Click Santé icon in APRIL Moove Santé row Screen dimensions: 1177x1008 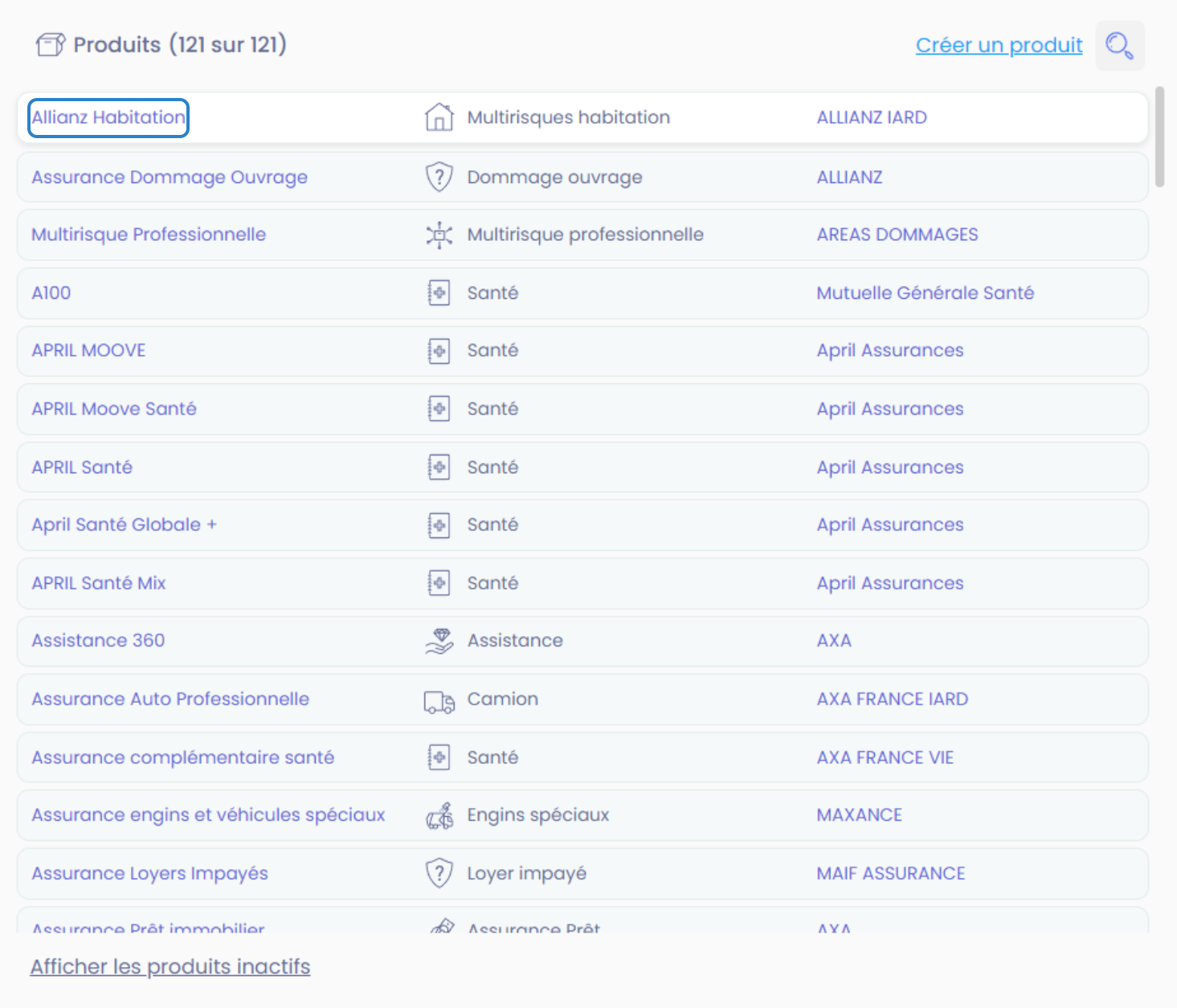[439, 409]
